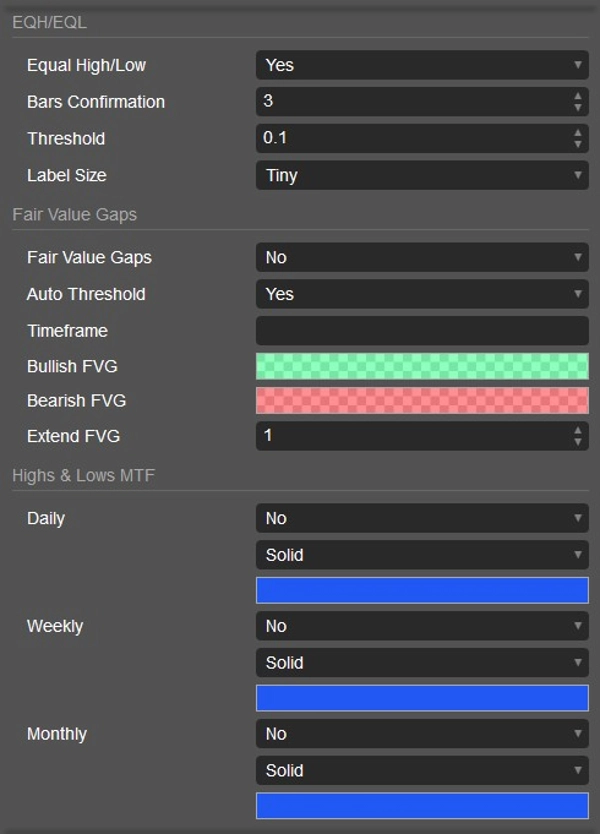Change the Daily line style dropdown
Image resolution: width=600 pixels, height=834 pixels.
click(422, 555)
